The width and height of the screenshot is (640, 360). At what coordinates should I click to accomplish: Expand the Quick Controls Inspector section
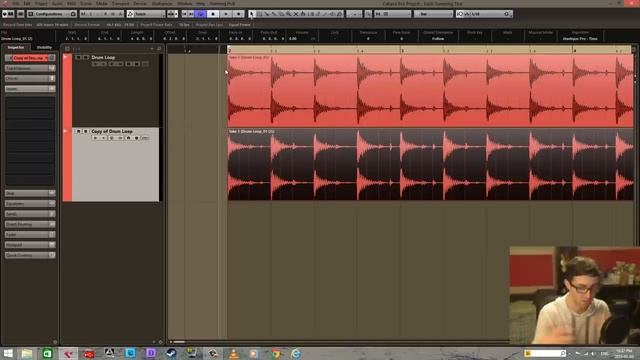pyautogui.click(x=30, y=255)
